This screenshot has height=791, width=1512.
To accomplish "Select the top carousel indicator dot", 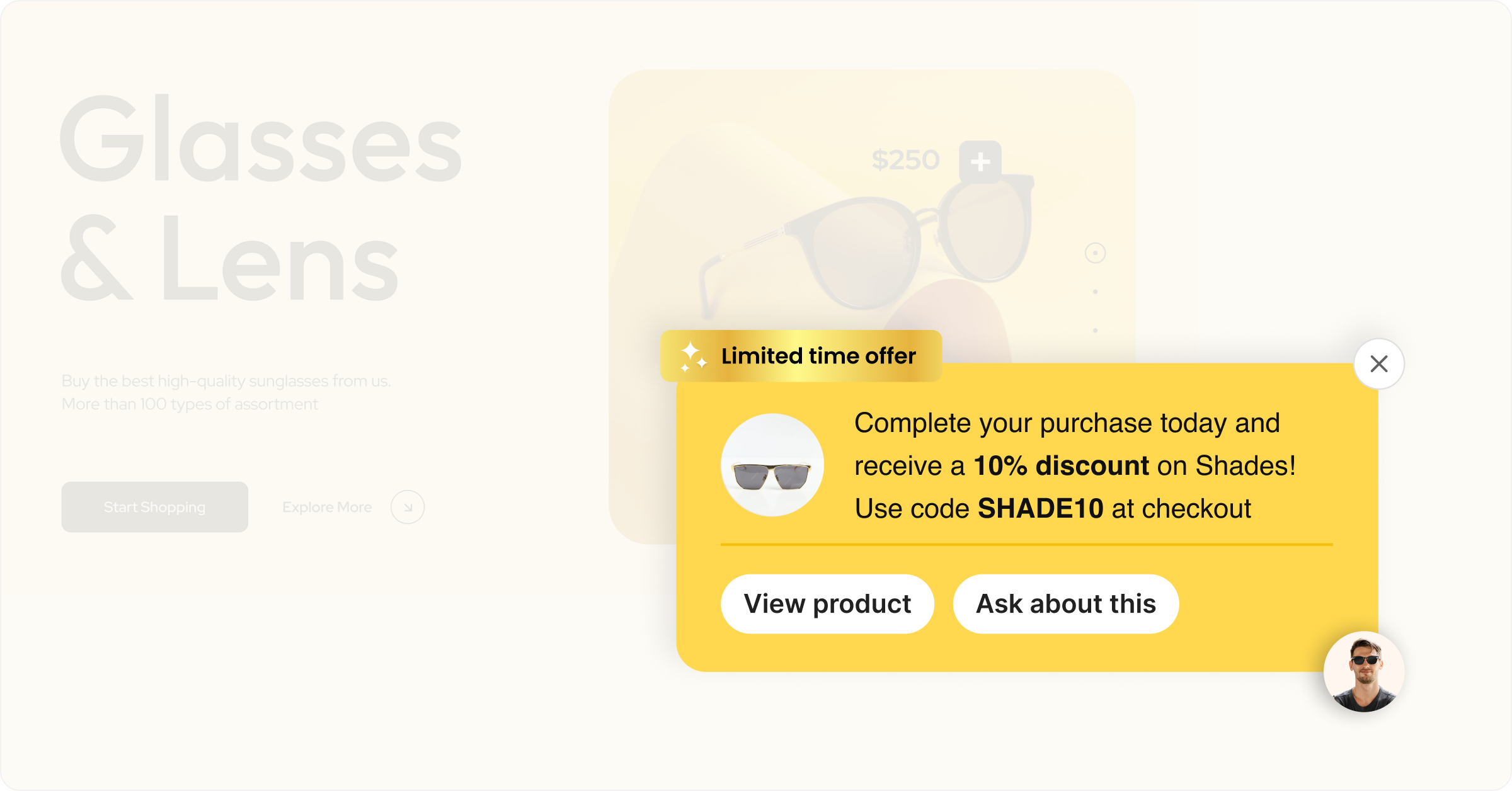I will click(1094, 251).
